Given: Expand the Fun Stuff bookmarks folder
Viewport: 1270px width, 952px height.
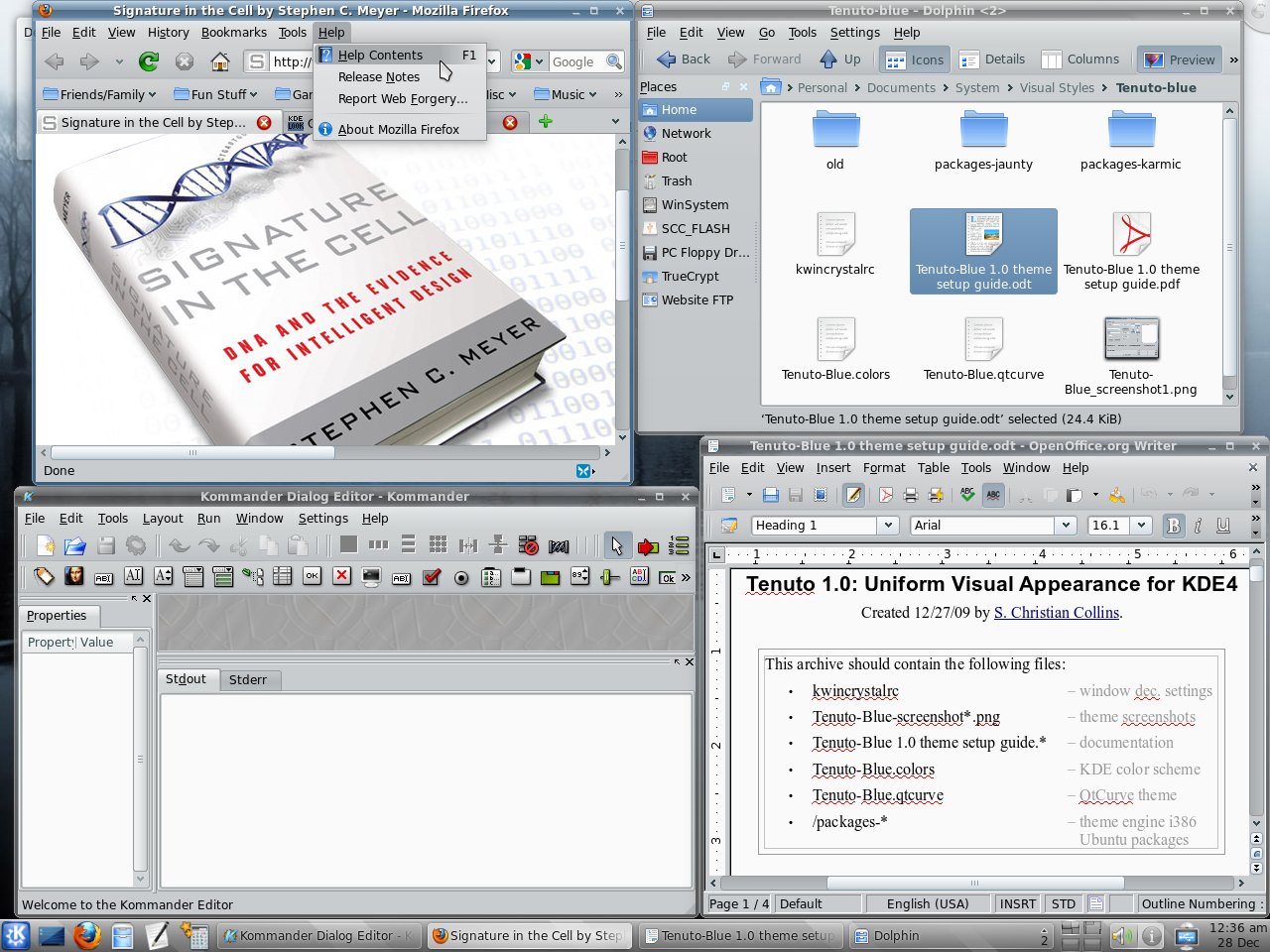Looking at the screenshot, I should pyautogui.click(x=215, y=94).
